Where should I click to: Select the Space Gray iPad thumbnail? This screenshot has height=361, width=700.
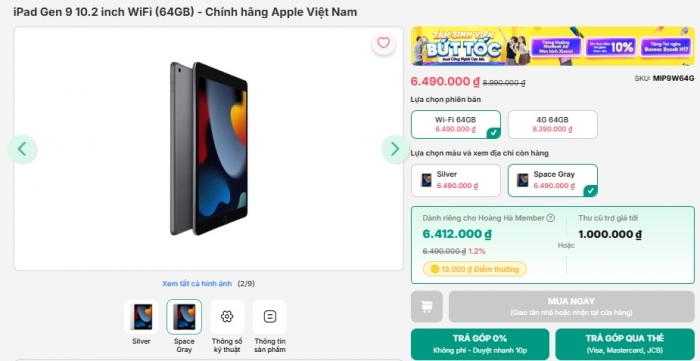tap(184, 317)
